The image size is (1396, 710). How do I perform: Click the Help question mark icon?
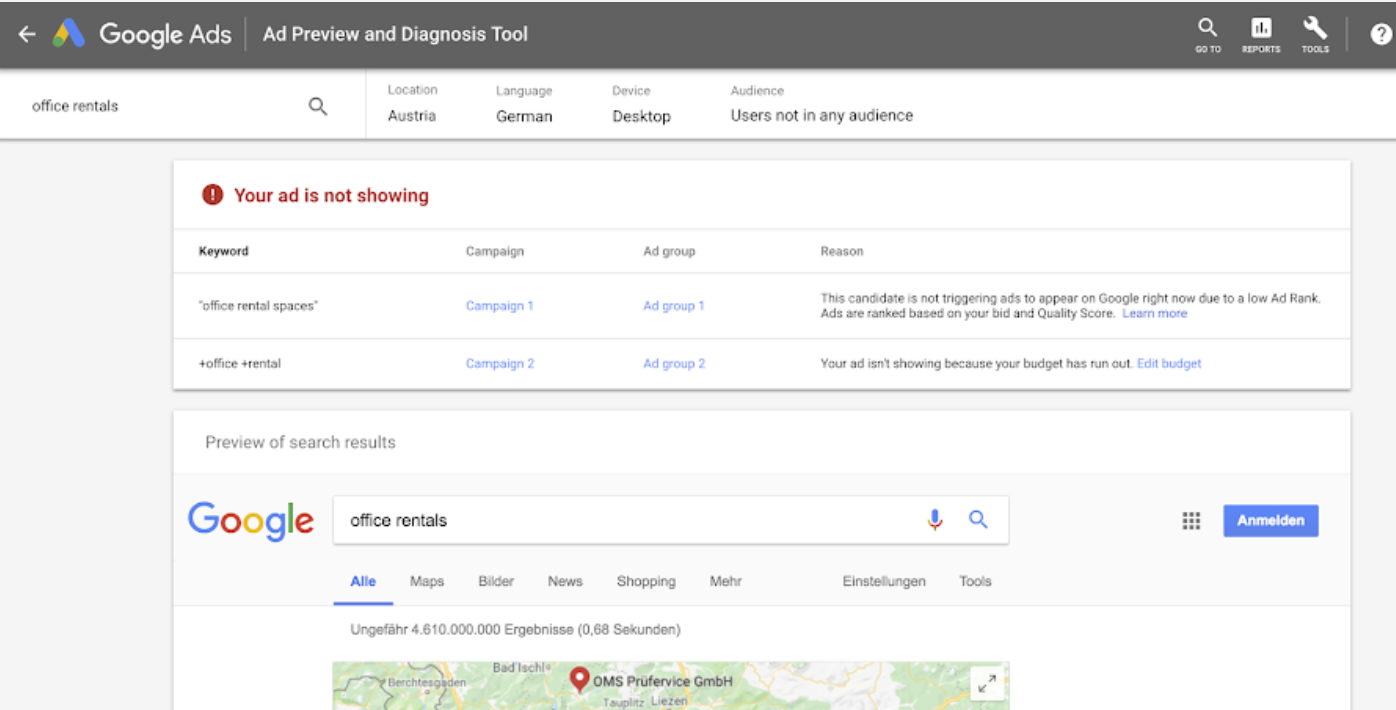pyautogui.click(x=1381, y=35)
